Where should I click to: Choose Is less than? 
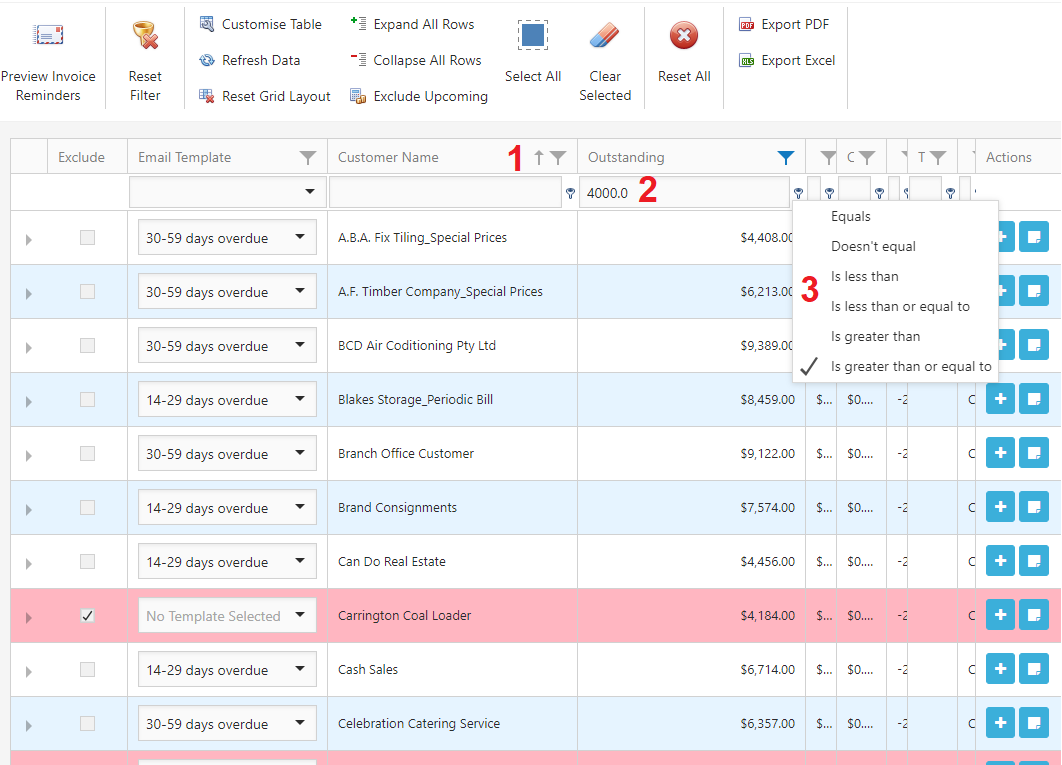tap(895, 276)
